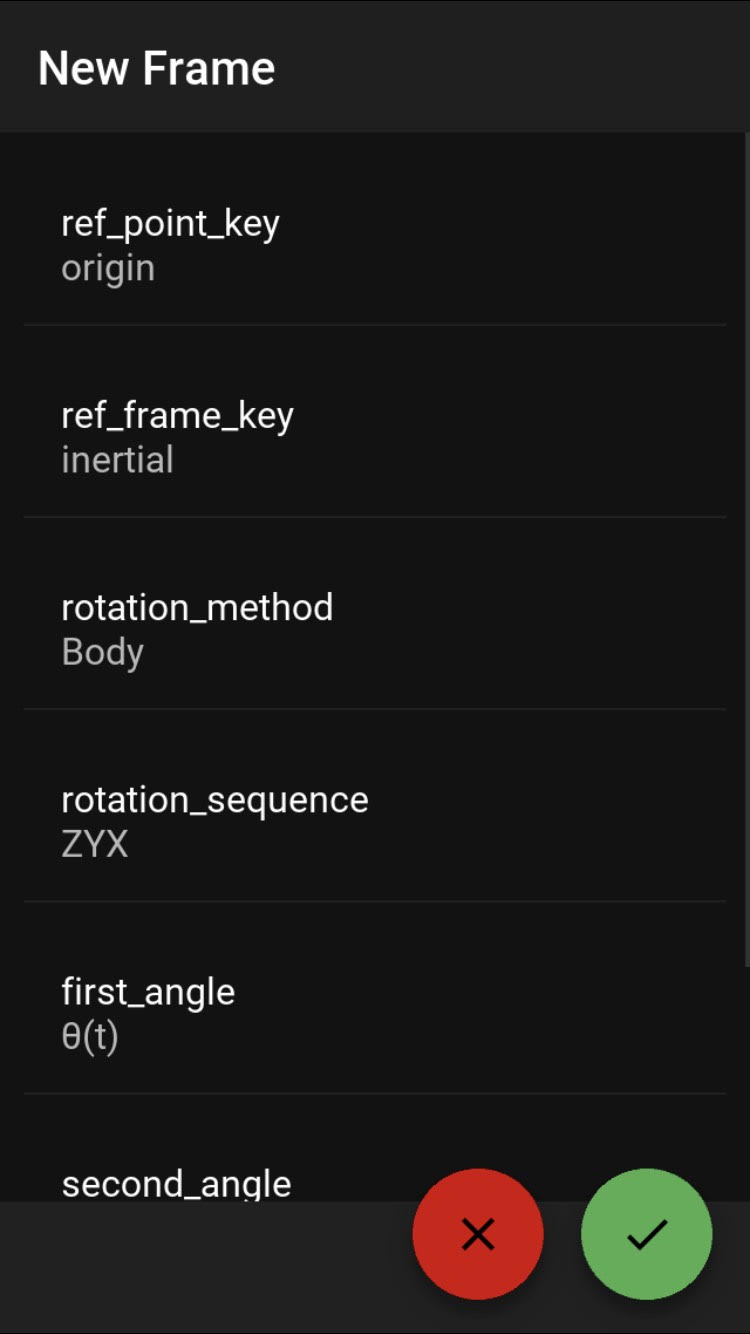Image resolution: width=750 pixels, height=1334 pixels.
Task: Change the inertial reference frame value
Action: pyautogui.click(x=117, y=460)
